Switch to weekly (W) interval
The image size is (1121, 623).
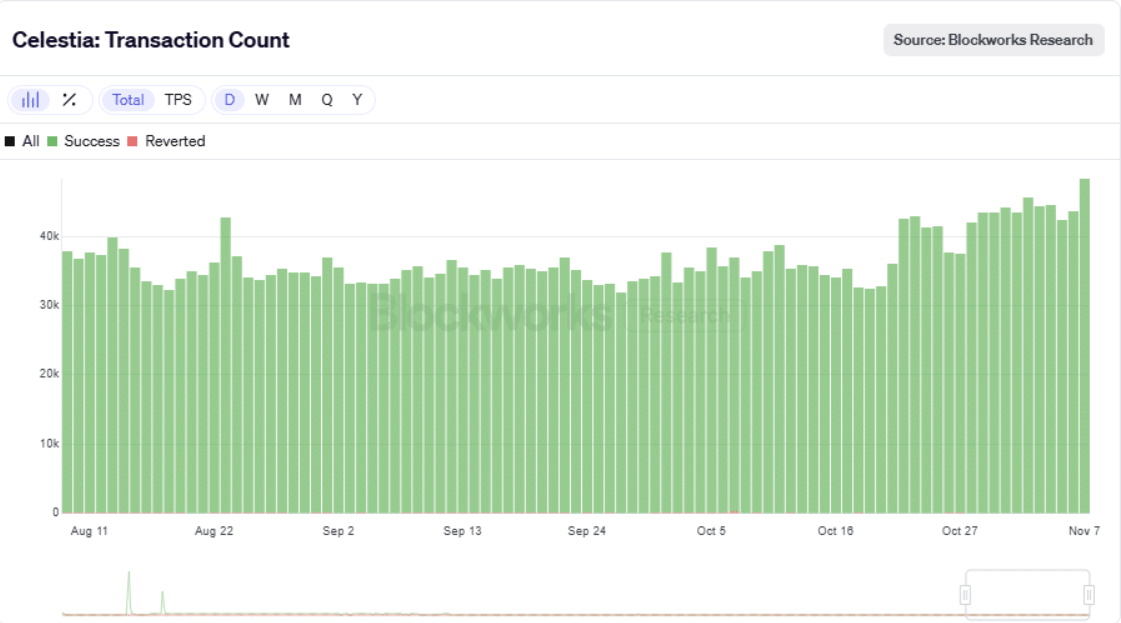click(x=262, y=100)
